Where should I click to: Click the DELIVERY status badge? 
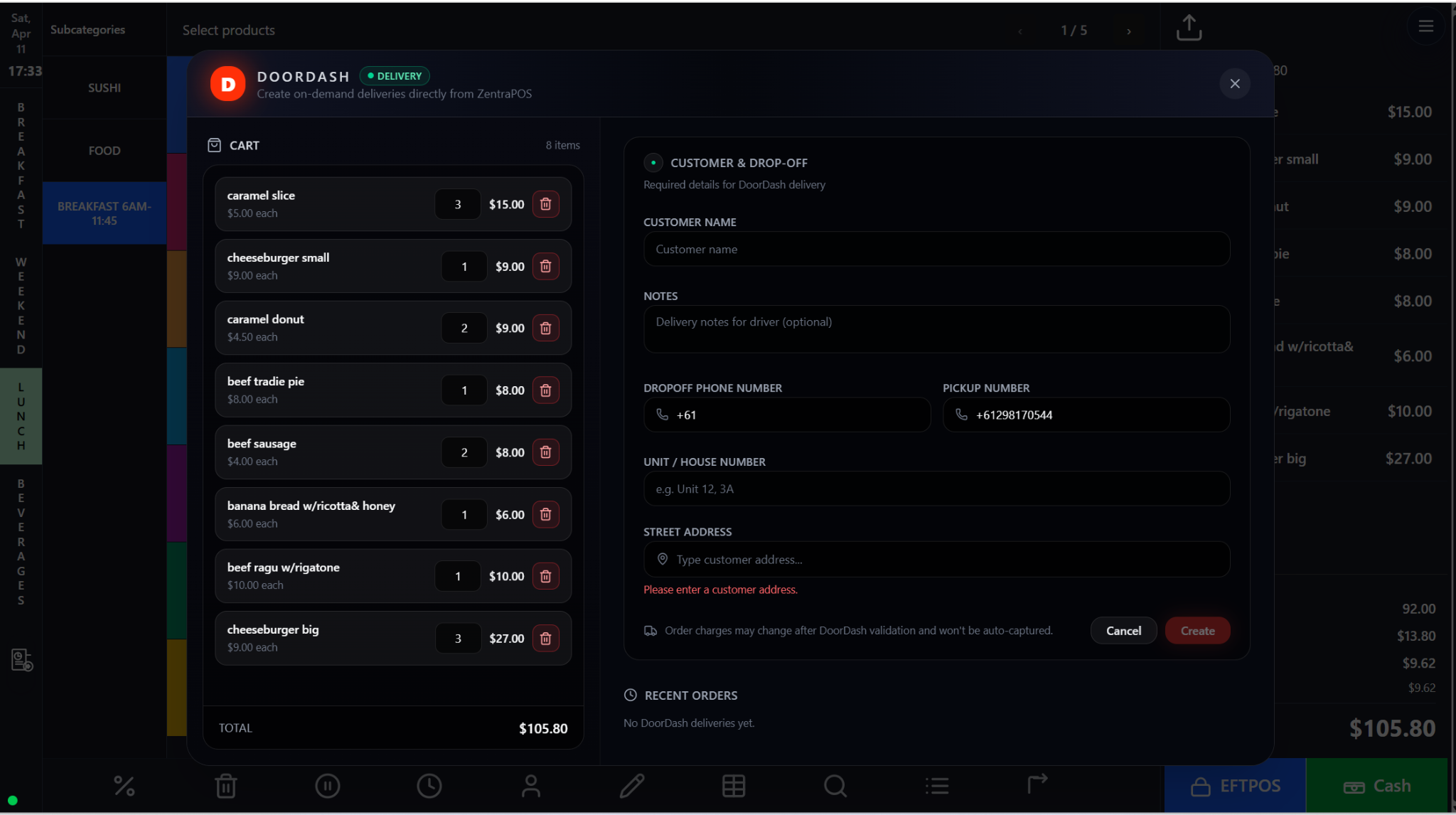point(395,76)
